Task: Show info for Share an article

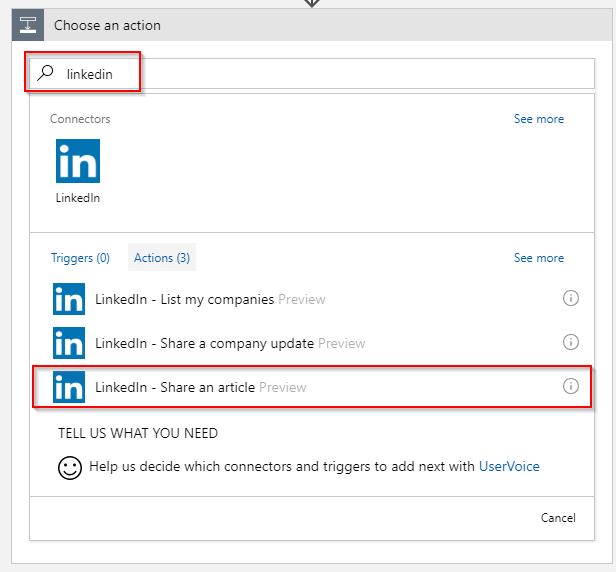Action: pyautogui.click(x=570, y=386)
